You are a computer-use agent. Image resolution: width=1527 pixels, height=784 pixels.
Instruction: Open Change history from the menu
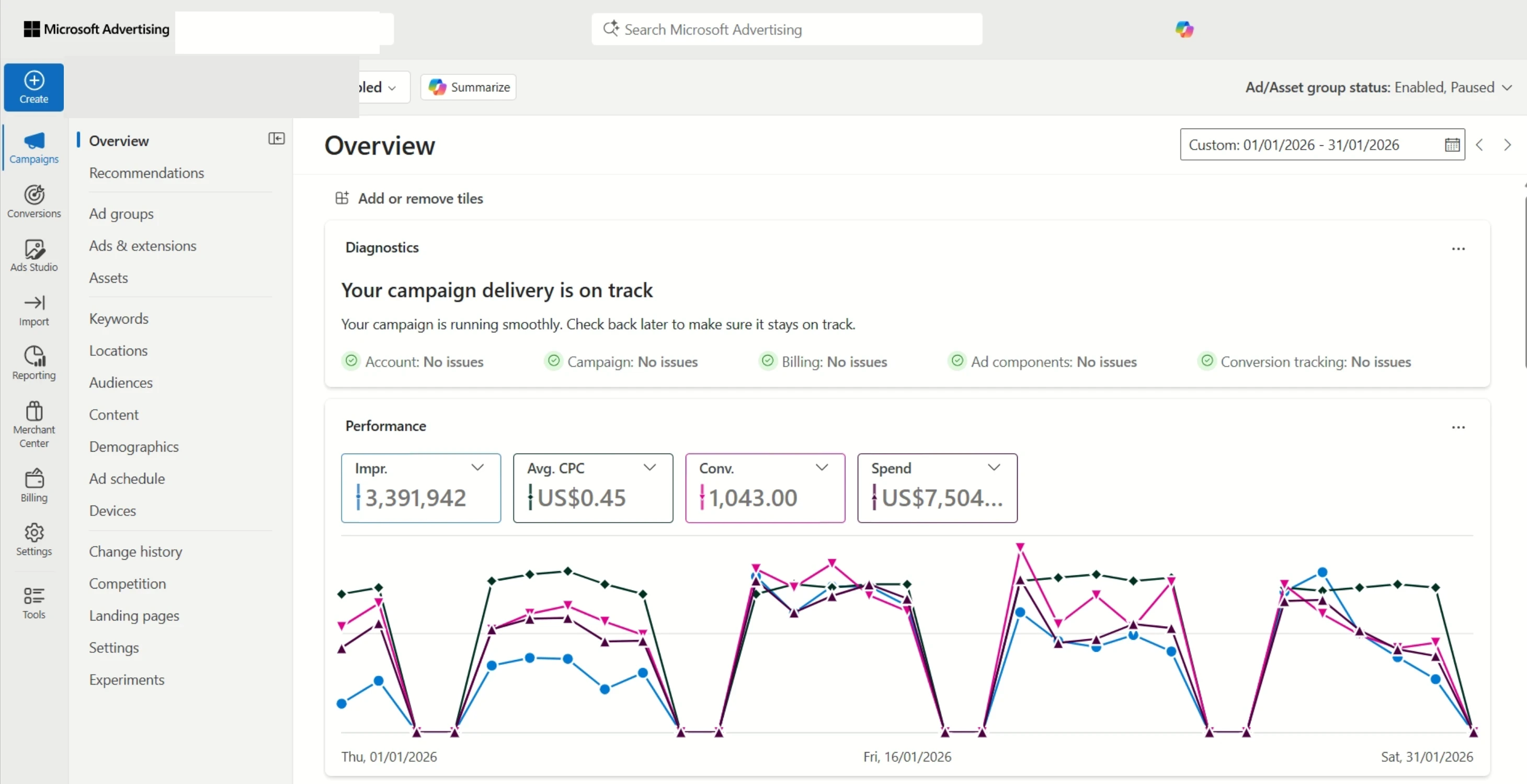point(135,552)
